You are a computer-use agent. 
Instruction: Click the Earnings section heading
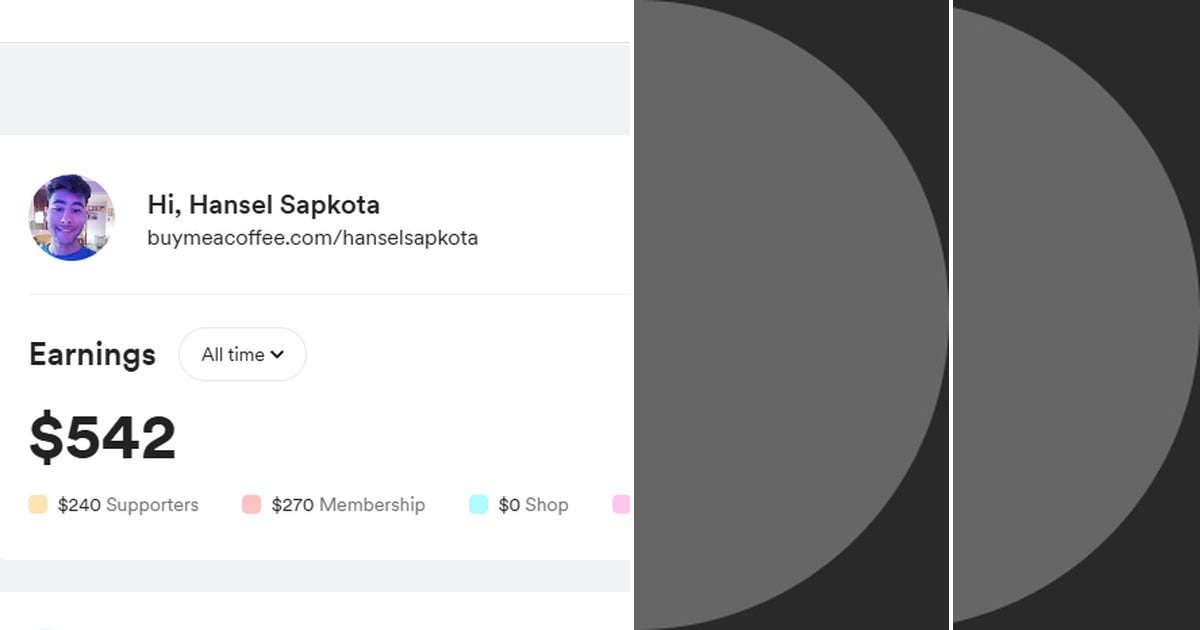pyautogui.click(x=92, y=354)
